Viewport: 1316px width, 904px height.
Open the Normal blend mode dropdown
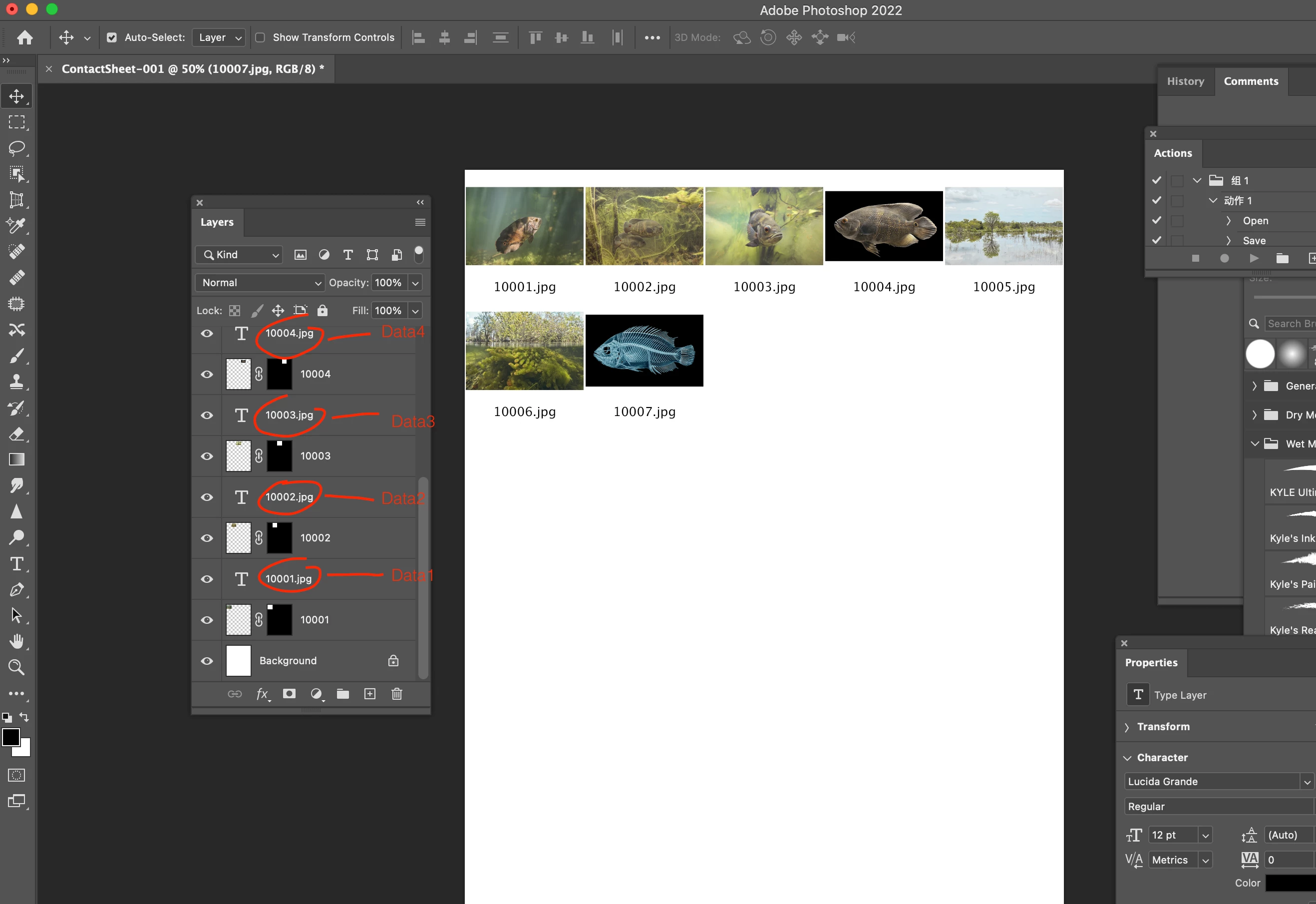tap(260, 283)
